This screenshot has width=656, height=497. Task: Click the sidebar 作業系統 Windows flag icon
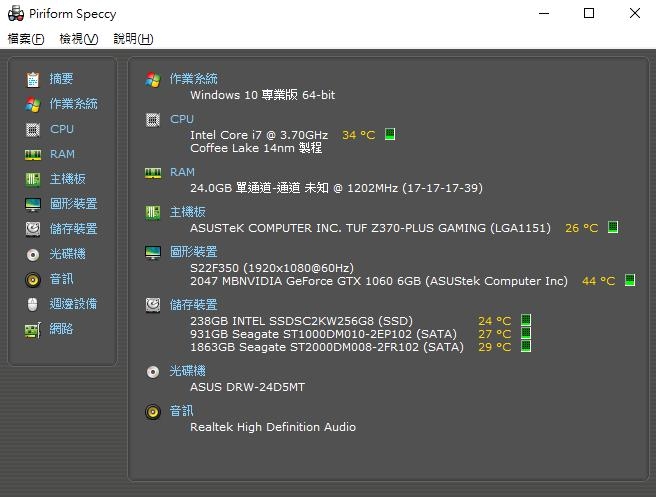click(33, 105)
